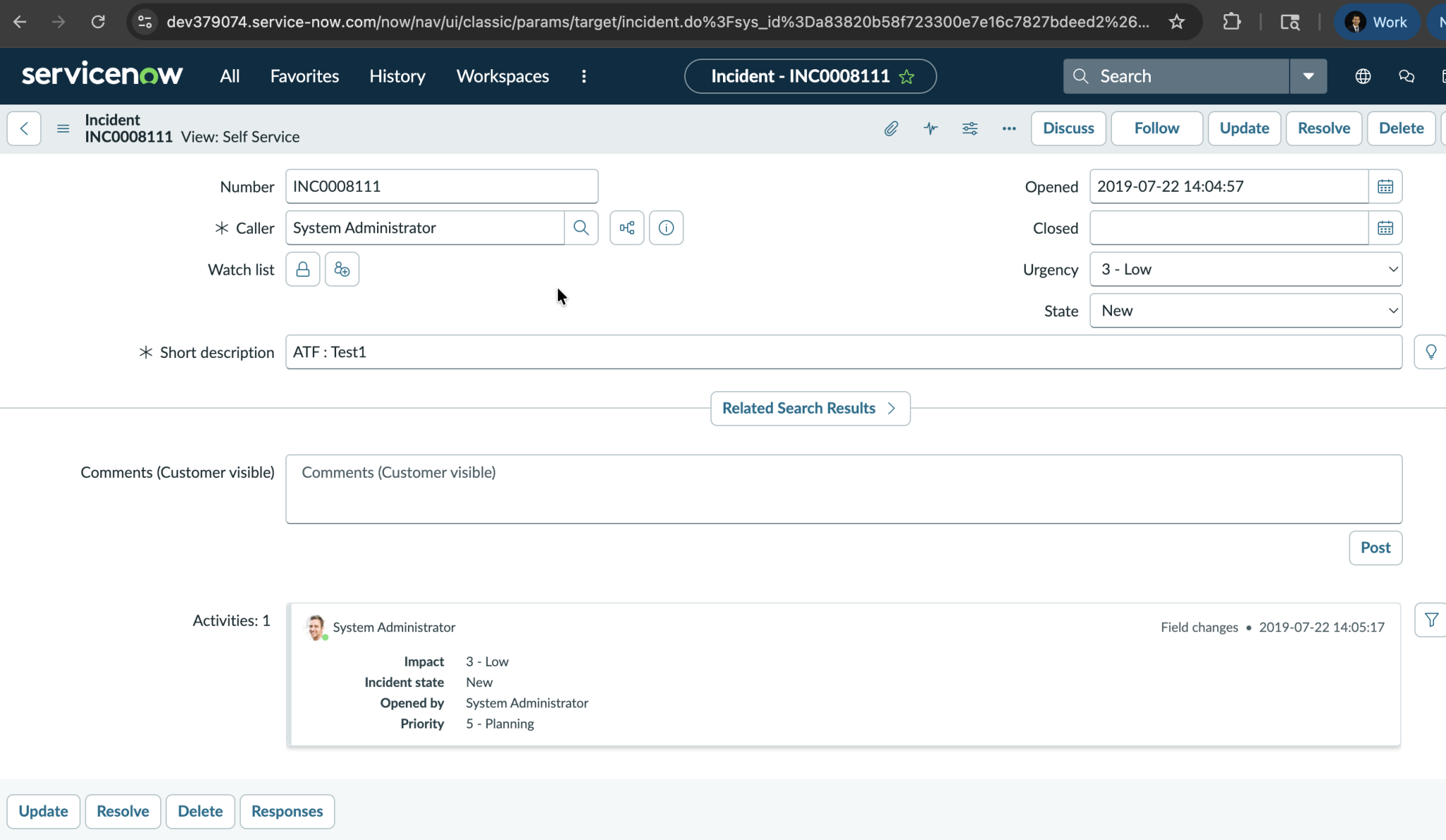Toggle the favorite star for INC0008111
This screenshot has width=1446, height=840.
click(x=907, y=77)
